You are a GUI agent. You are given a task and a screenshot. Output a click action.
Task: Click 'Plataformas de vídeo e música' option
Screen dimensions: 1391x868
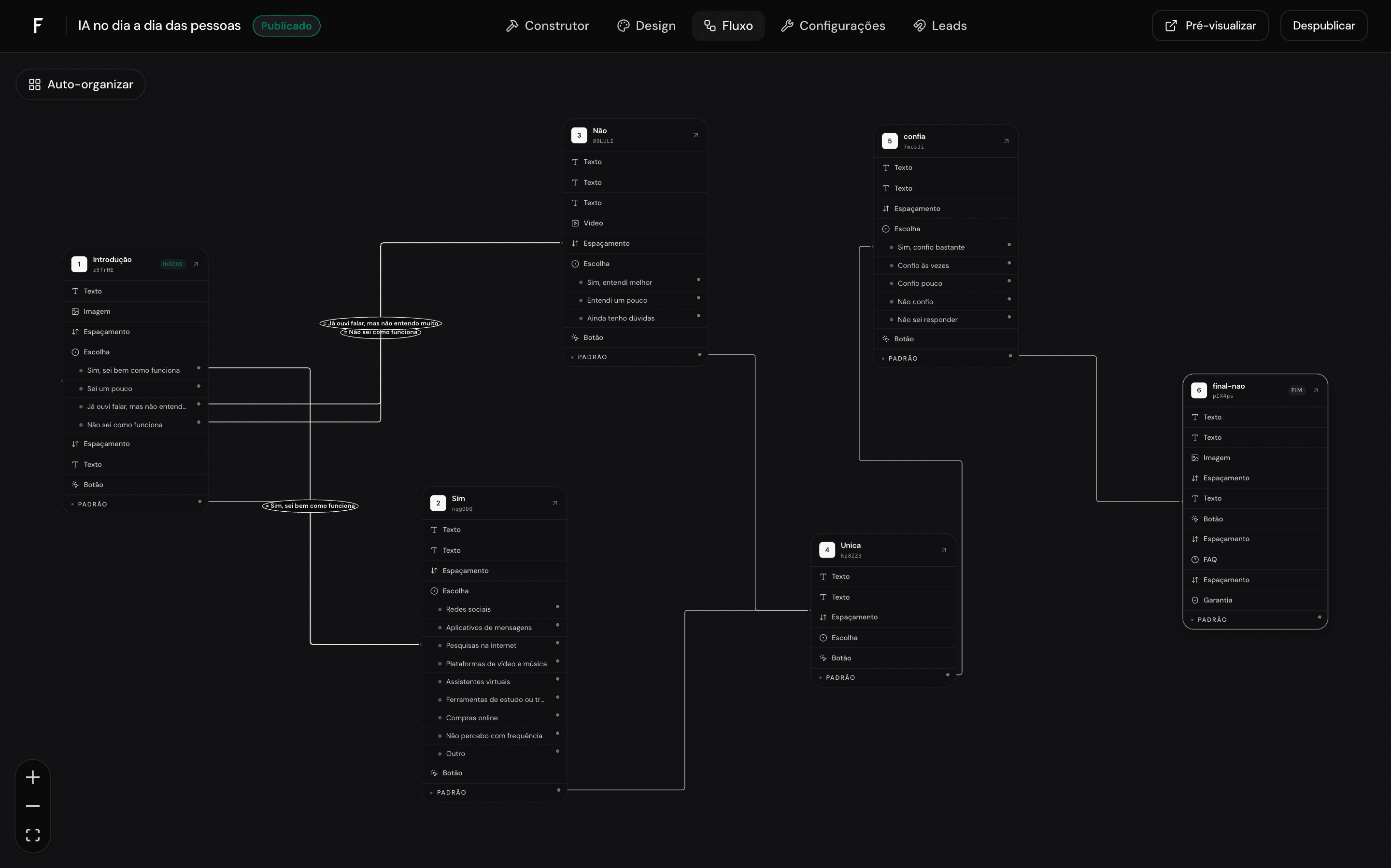click(x=495, y=664)
